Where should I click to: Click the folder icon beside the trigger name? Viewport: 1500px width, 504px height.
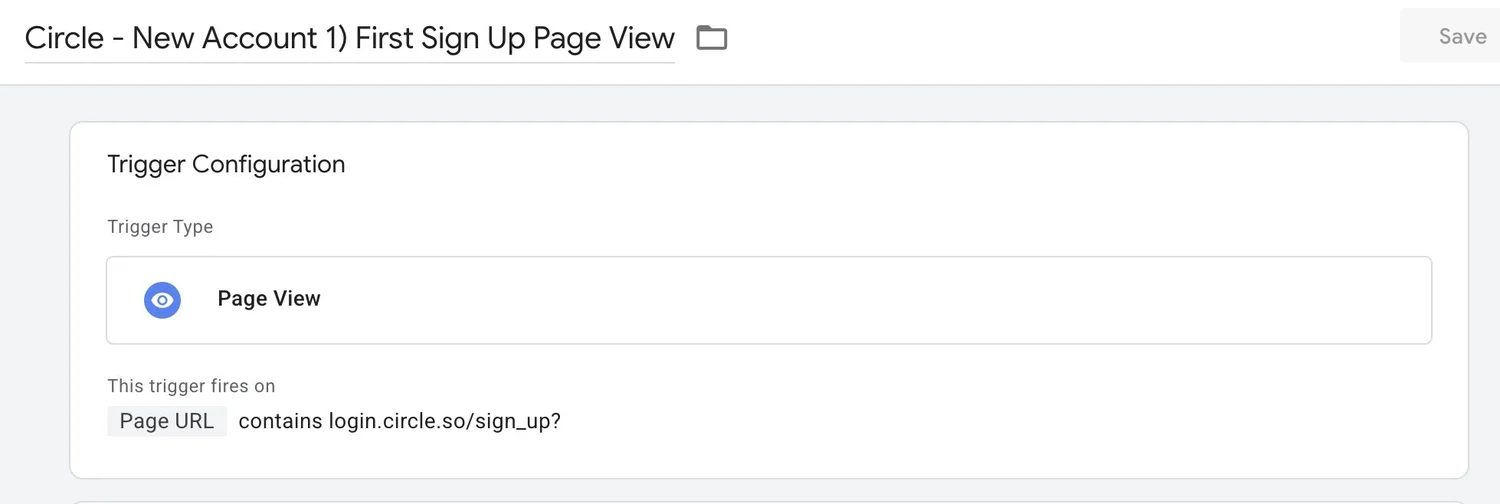tap(711, 38)
